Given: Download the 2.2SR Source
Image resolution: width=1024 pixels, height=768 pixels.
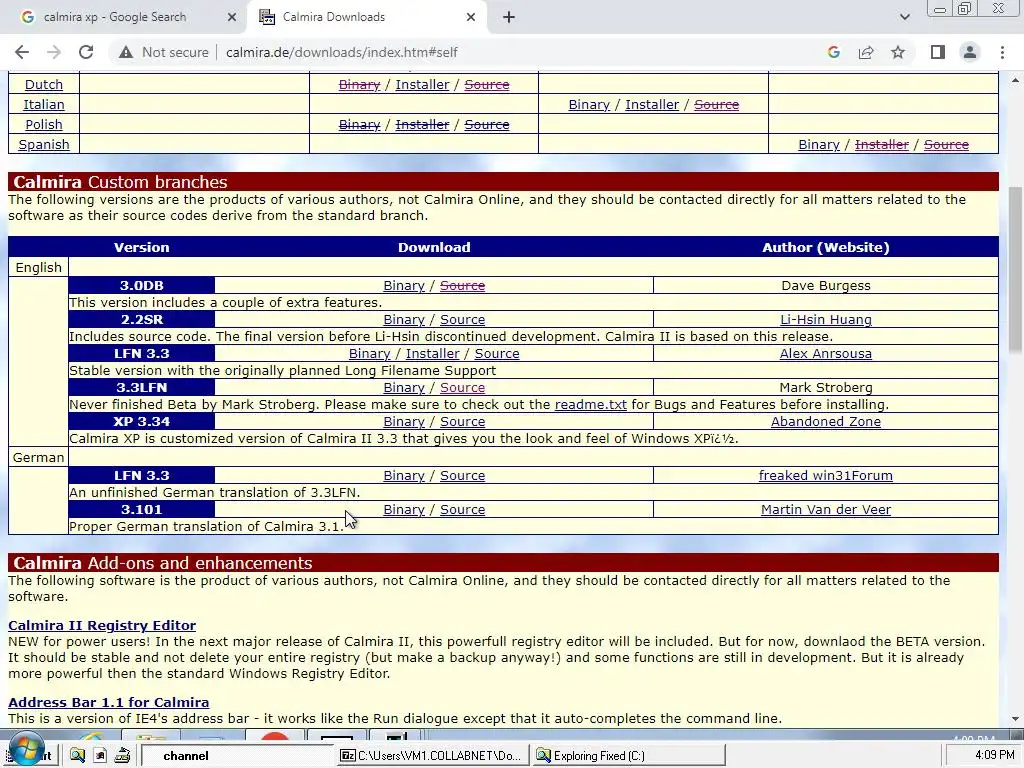Looking at the screenshot, I should [x=462, y=319].
